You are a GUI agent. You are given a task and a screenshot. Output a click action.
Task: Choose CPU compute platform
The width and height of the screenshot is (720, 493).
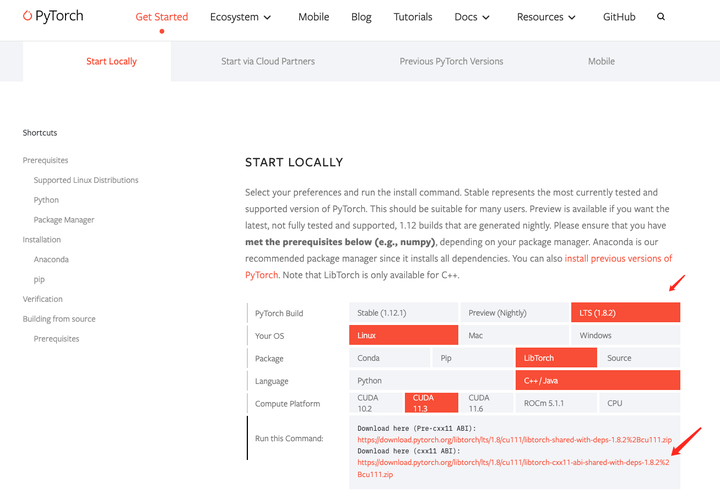(x=640, y=403)
